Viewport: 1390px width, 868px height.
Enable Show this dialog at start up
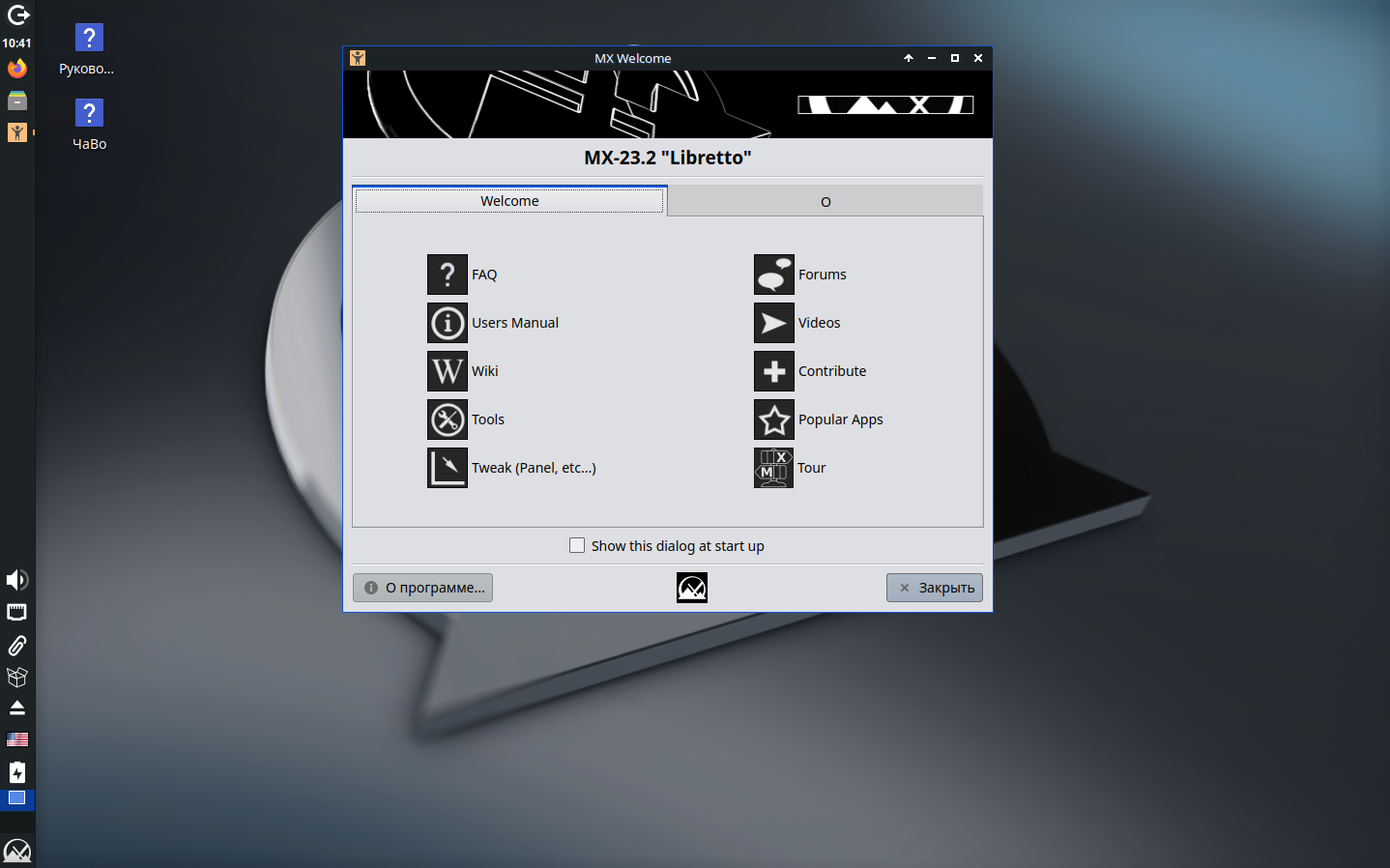pos(577,545)
